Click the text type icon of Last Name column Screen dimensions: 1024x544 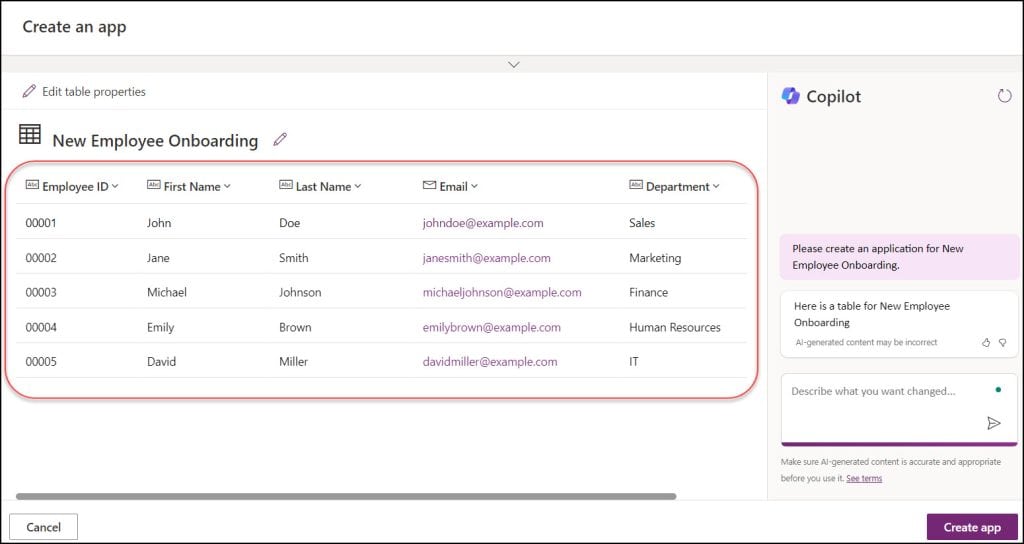pos(286,185)
